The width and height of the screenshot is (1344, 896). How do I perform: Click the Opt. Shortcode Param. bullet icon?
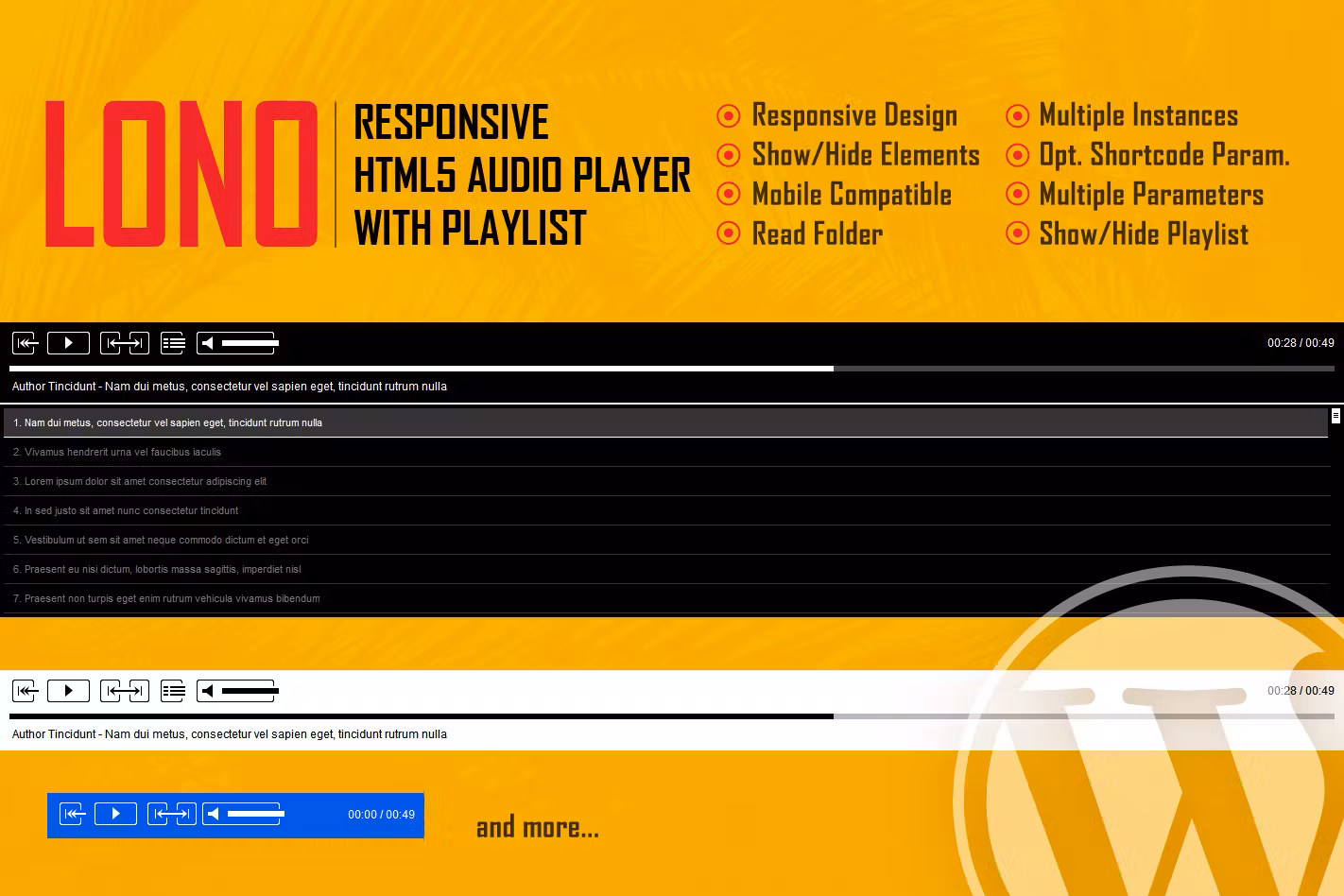click(x=1017, y=155)
